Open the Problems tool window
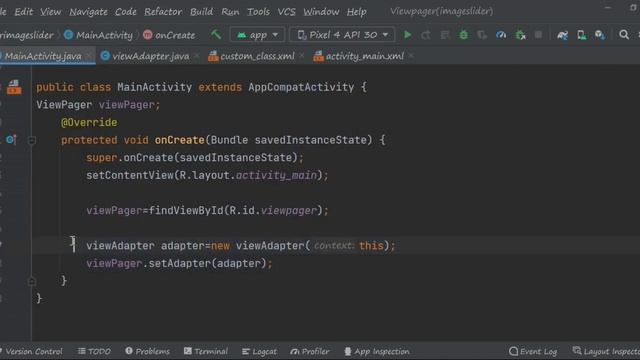This screenshot has width=640, height=360. [147, 351]
